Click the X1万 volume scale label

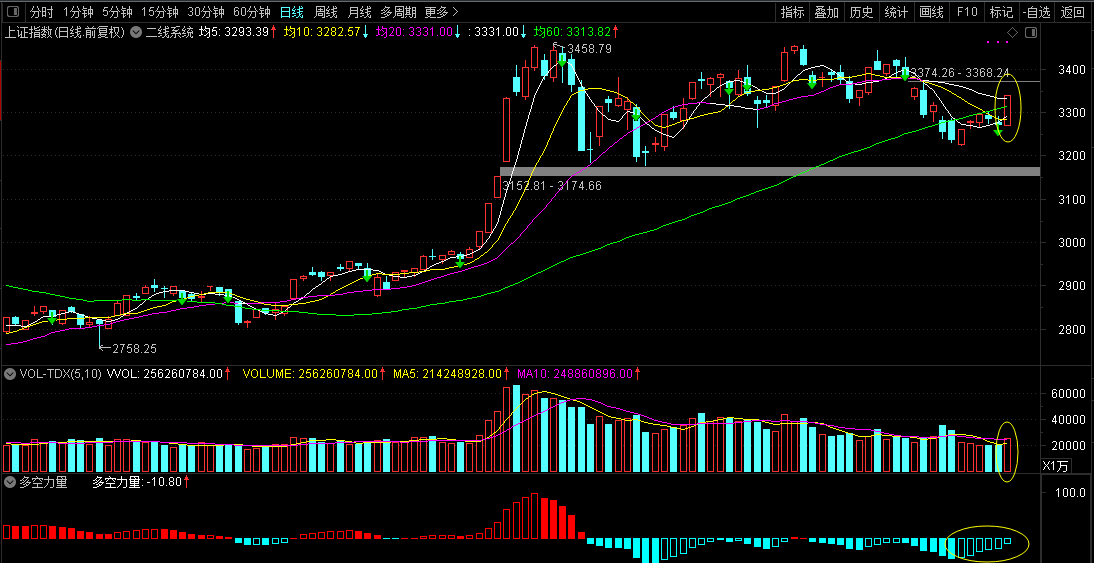pos(1055,465)
